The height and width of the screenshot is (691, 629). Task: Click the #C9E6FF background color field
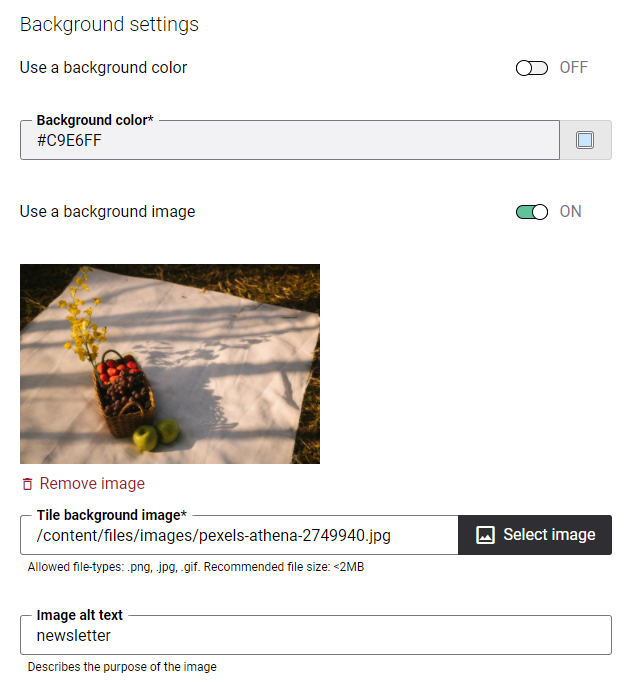point(290,140)
